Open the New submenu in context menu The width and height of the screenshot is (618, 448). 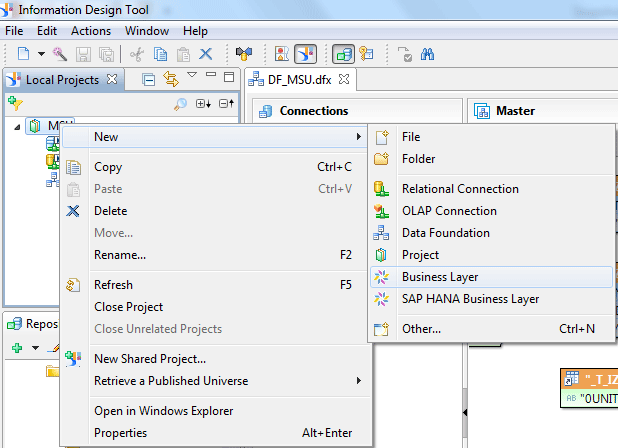(214, 137)
